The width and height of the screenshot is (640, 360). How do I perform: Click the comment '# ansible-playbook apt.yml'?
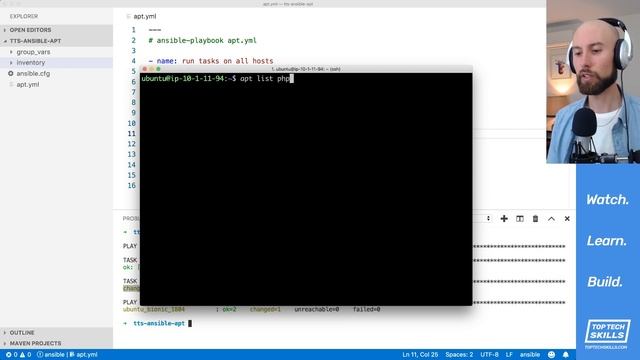pyautogui.click(x=202, y=40)
